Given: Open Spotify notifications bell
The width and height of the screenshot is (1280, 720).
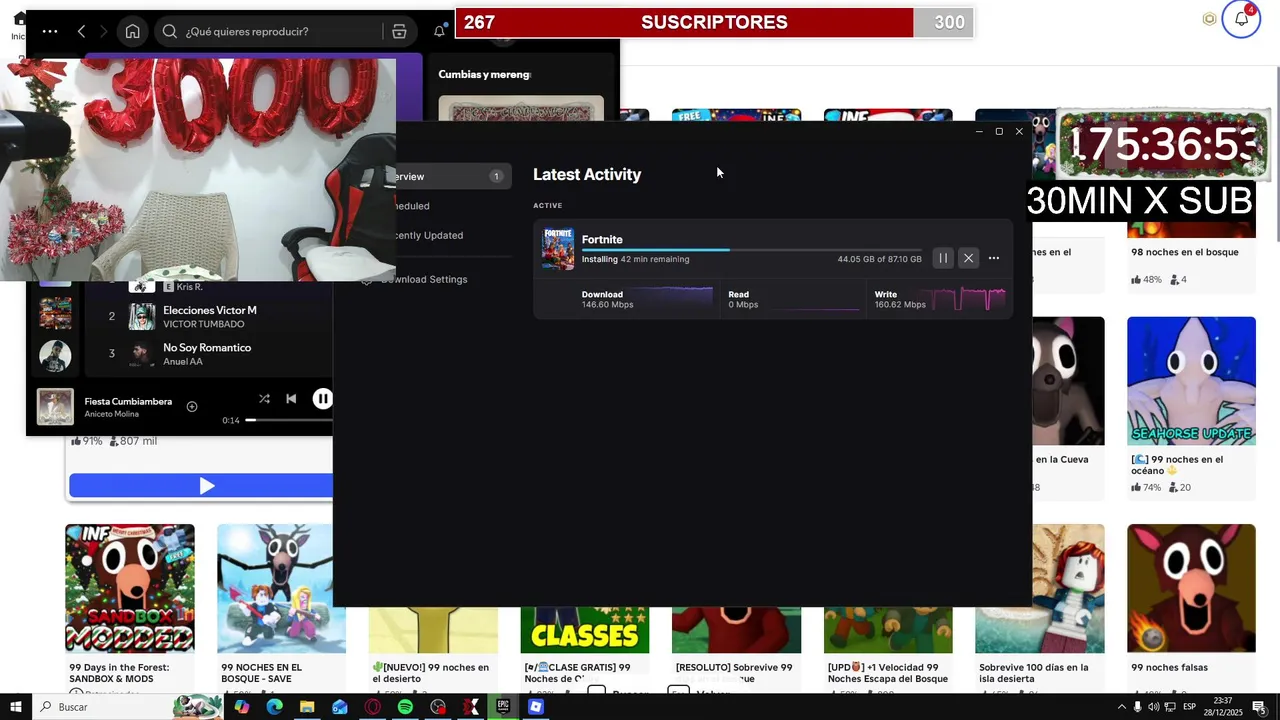Looking at the screenshot, I should tap(439, 31).
